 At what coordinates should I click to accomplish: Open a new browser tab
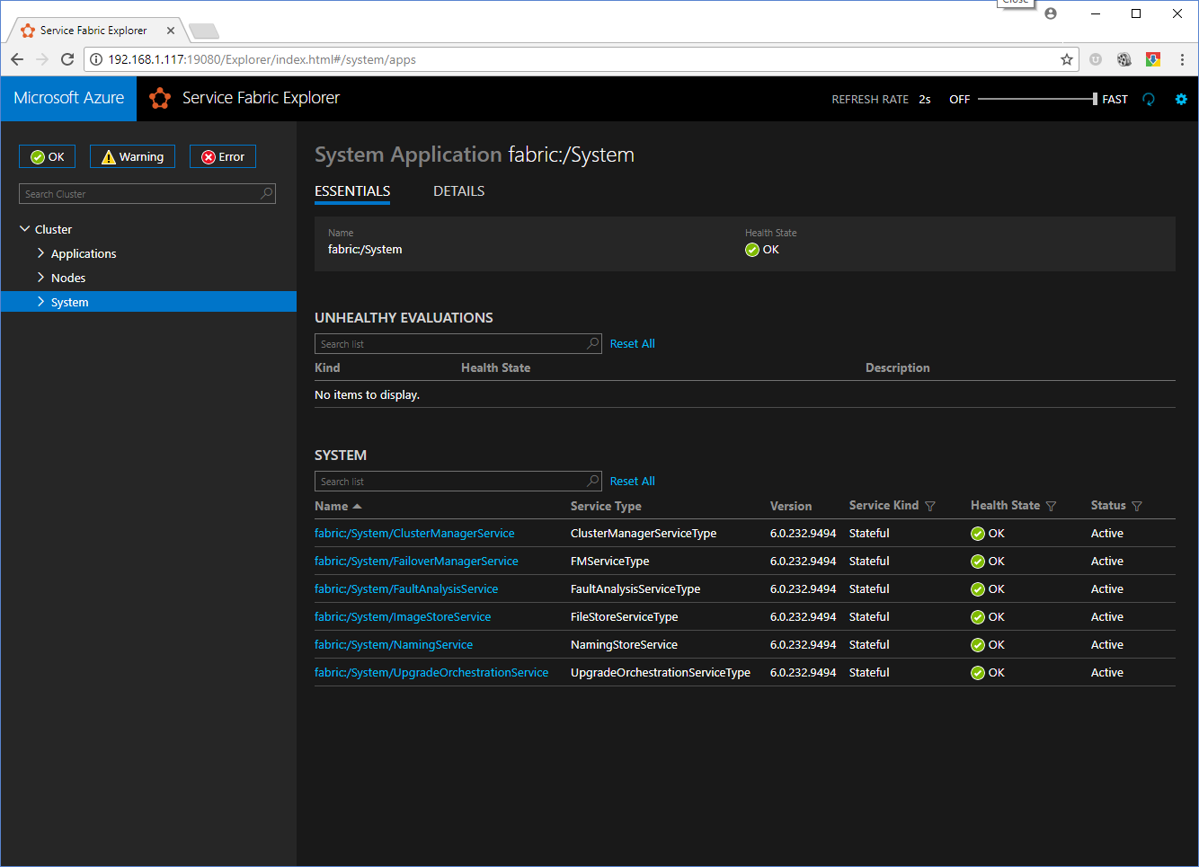pyautogui.click(x=204, y=31)
